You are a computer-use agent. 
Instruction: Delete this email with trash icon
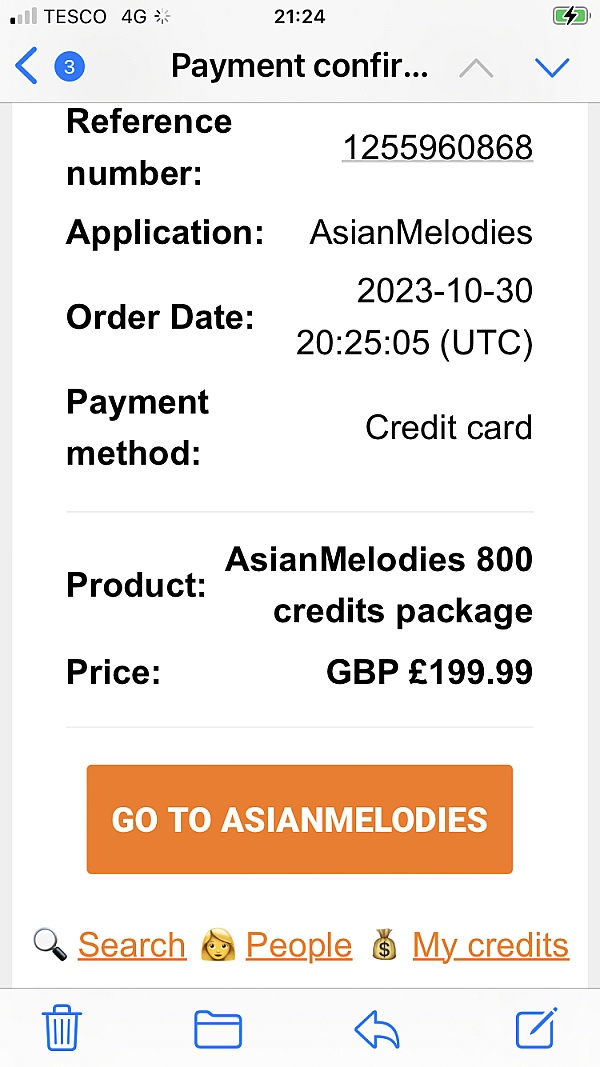tap(62, 1028)
